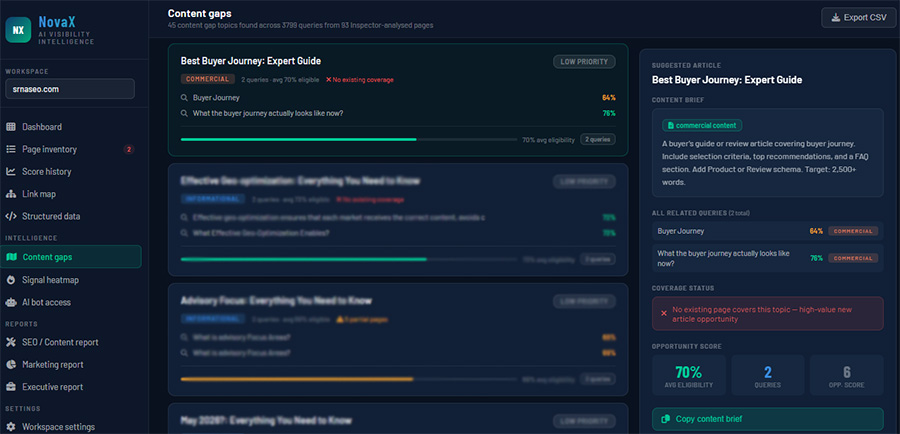The image size is (900, 434).
Task: Click the document icon in commercial content tag
Action: click(x=670, y=125)
